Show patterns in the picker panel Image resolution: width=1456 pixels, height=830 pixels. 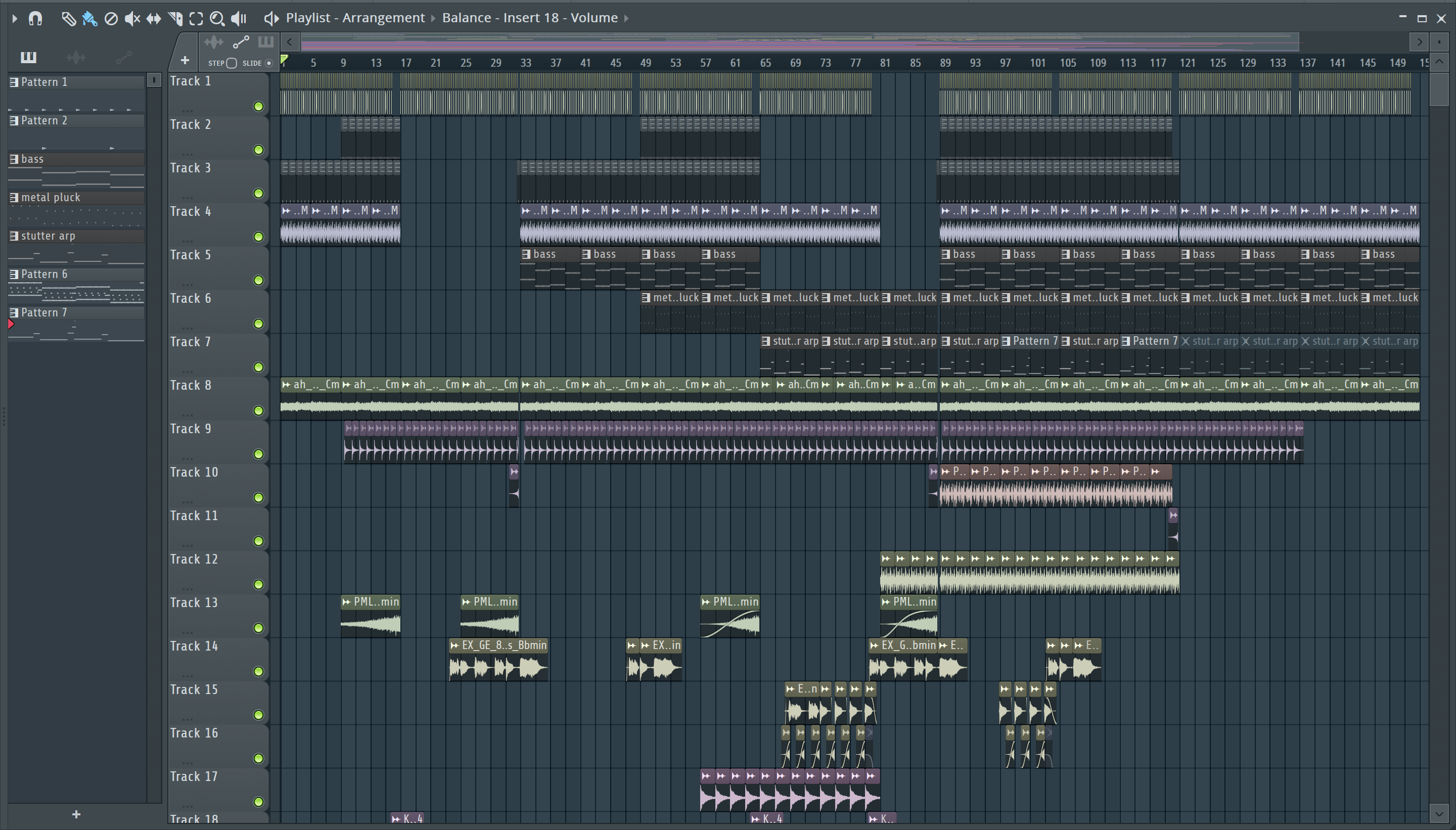coord(28,57)
